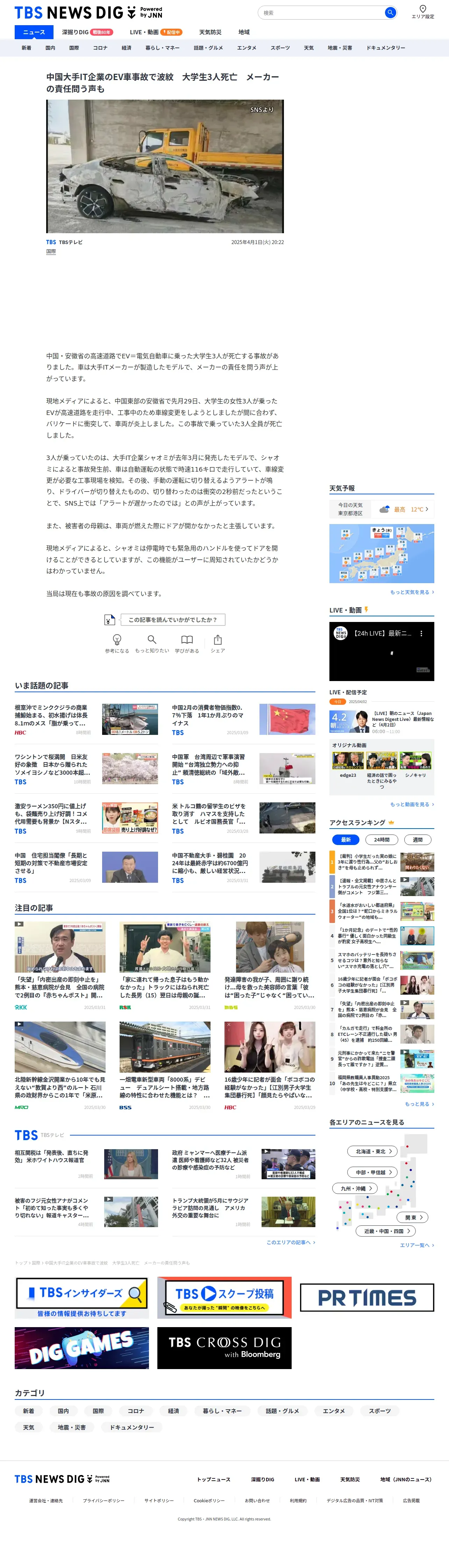This screenshot has height=1568, width=449.
Task: Choose the 週間 ranking toggle
Action: (x=418, y=840)
